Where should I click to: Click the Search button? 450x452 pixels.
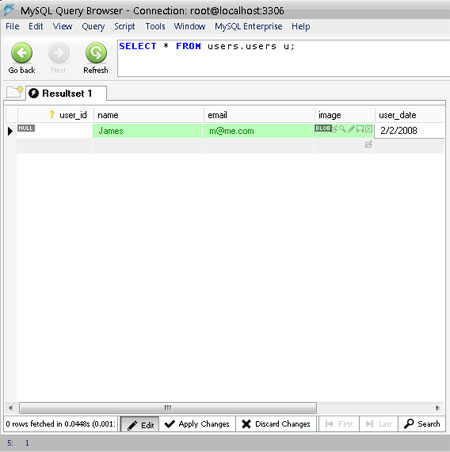click(422, 424)
